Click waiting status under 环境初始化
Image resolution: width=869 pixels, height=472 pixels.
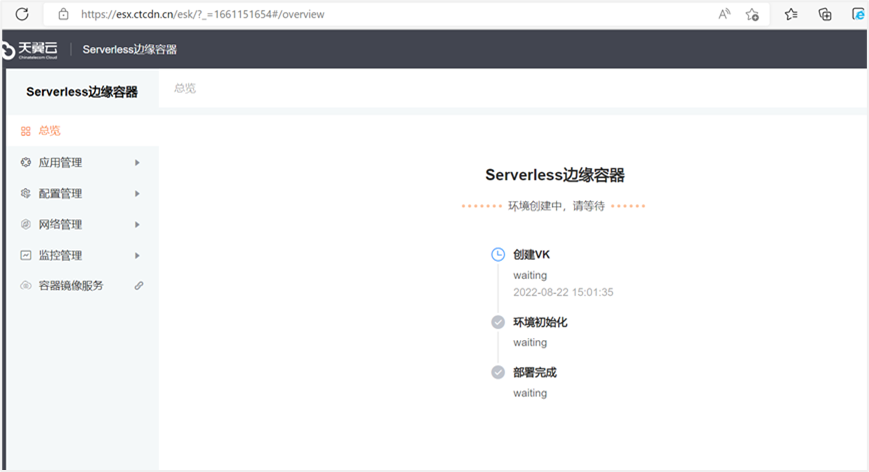point(530,342)
